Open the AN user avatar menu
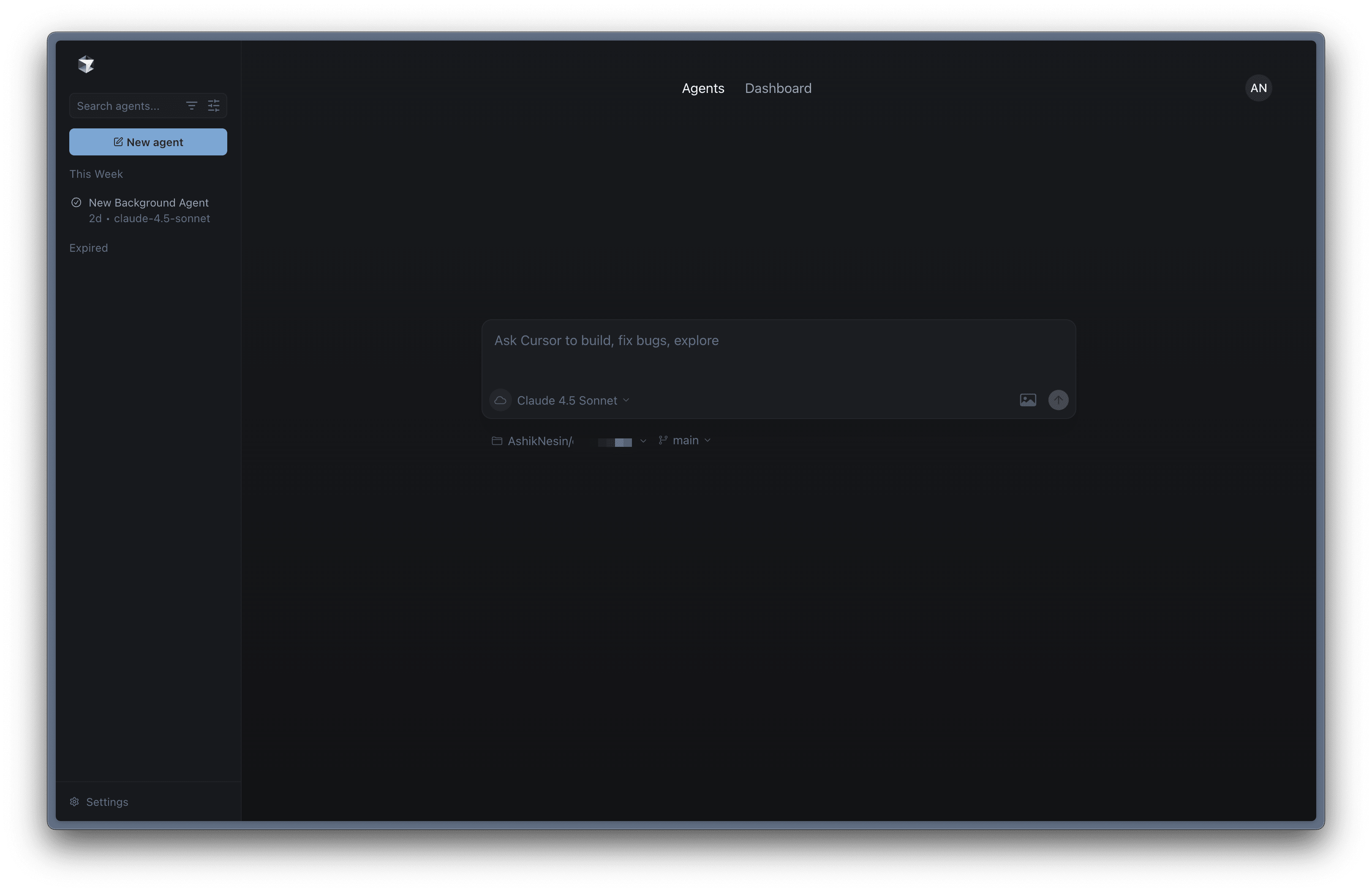 coord(1258,88)
